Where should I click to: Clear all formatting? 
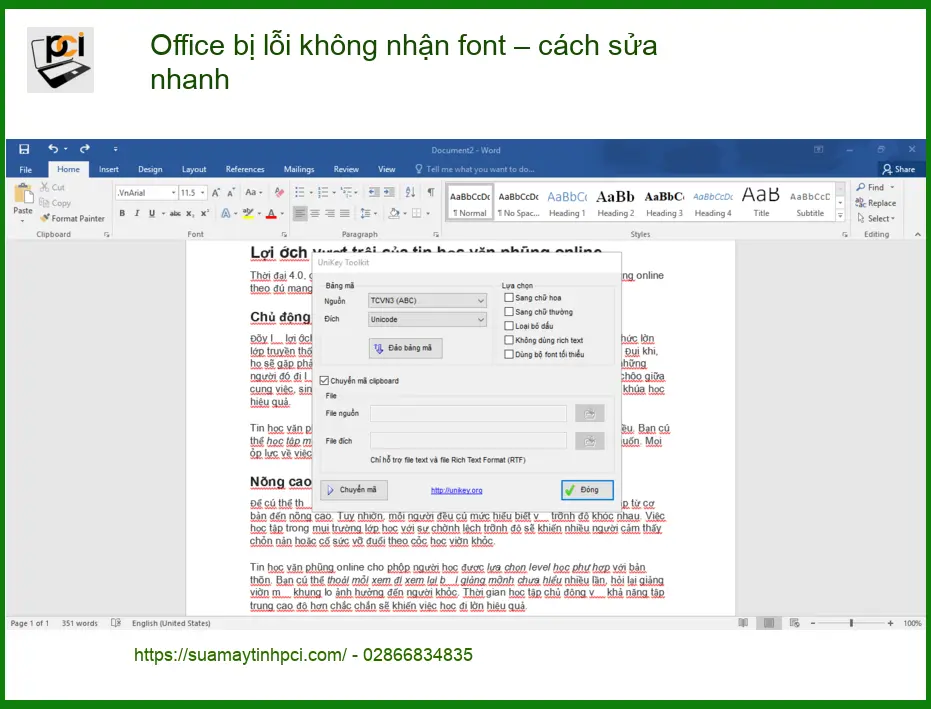pyautogui.click(x=279, y=192)
